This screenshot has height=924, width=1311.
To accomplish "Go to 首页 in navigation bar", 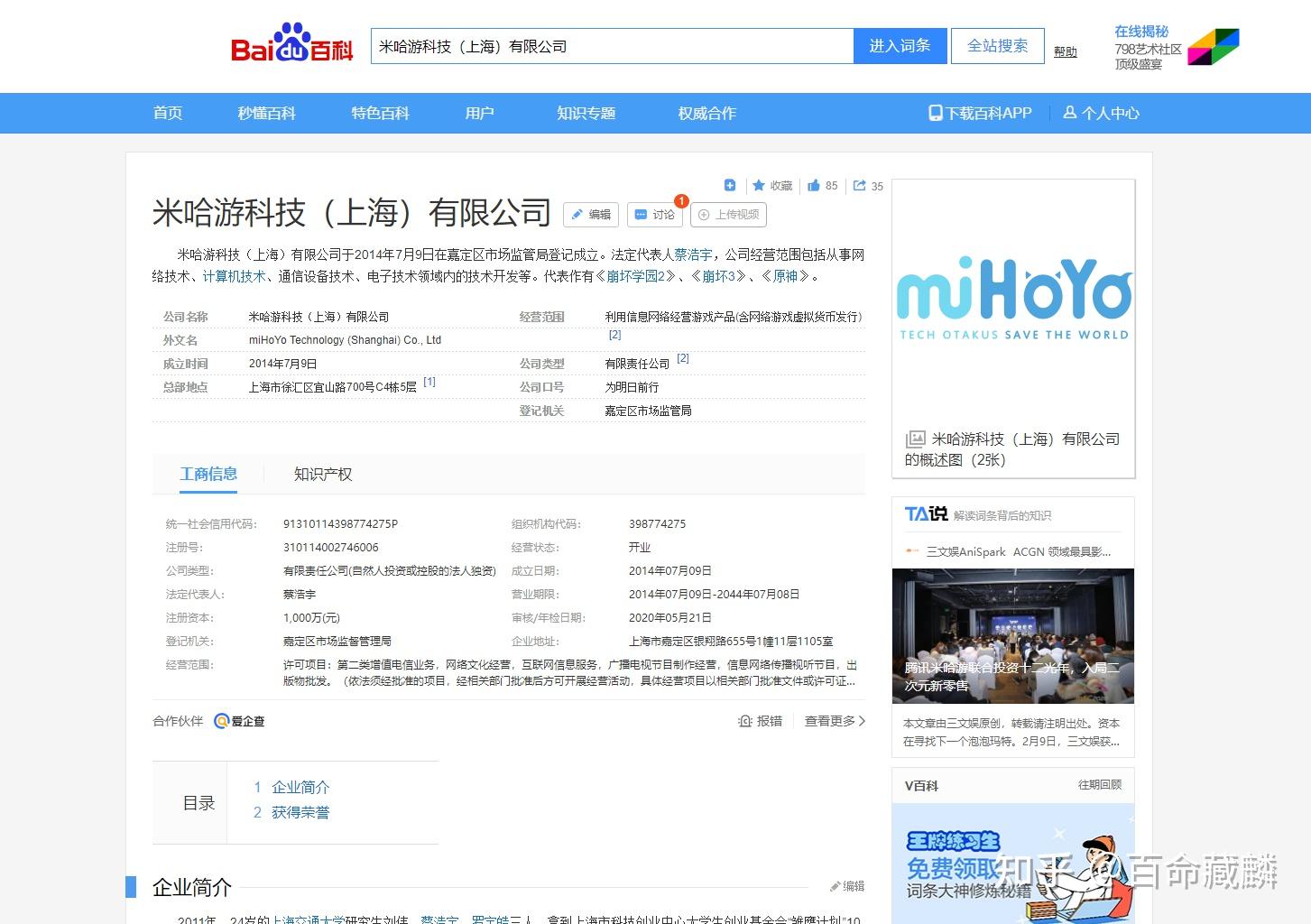I will [x=168, y=113].
